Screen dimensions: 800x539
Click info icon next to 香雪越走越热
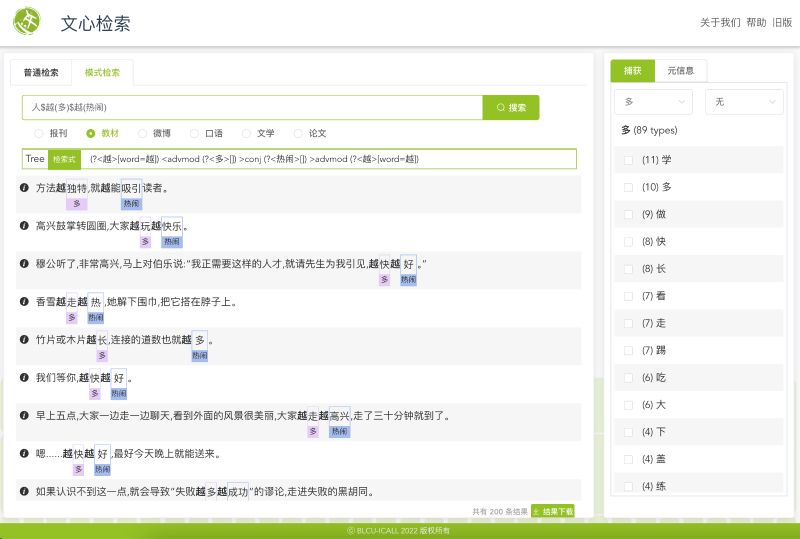(x=24, y=302)
